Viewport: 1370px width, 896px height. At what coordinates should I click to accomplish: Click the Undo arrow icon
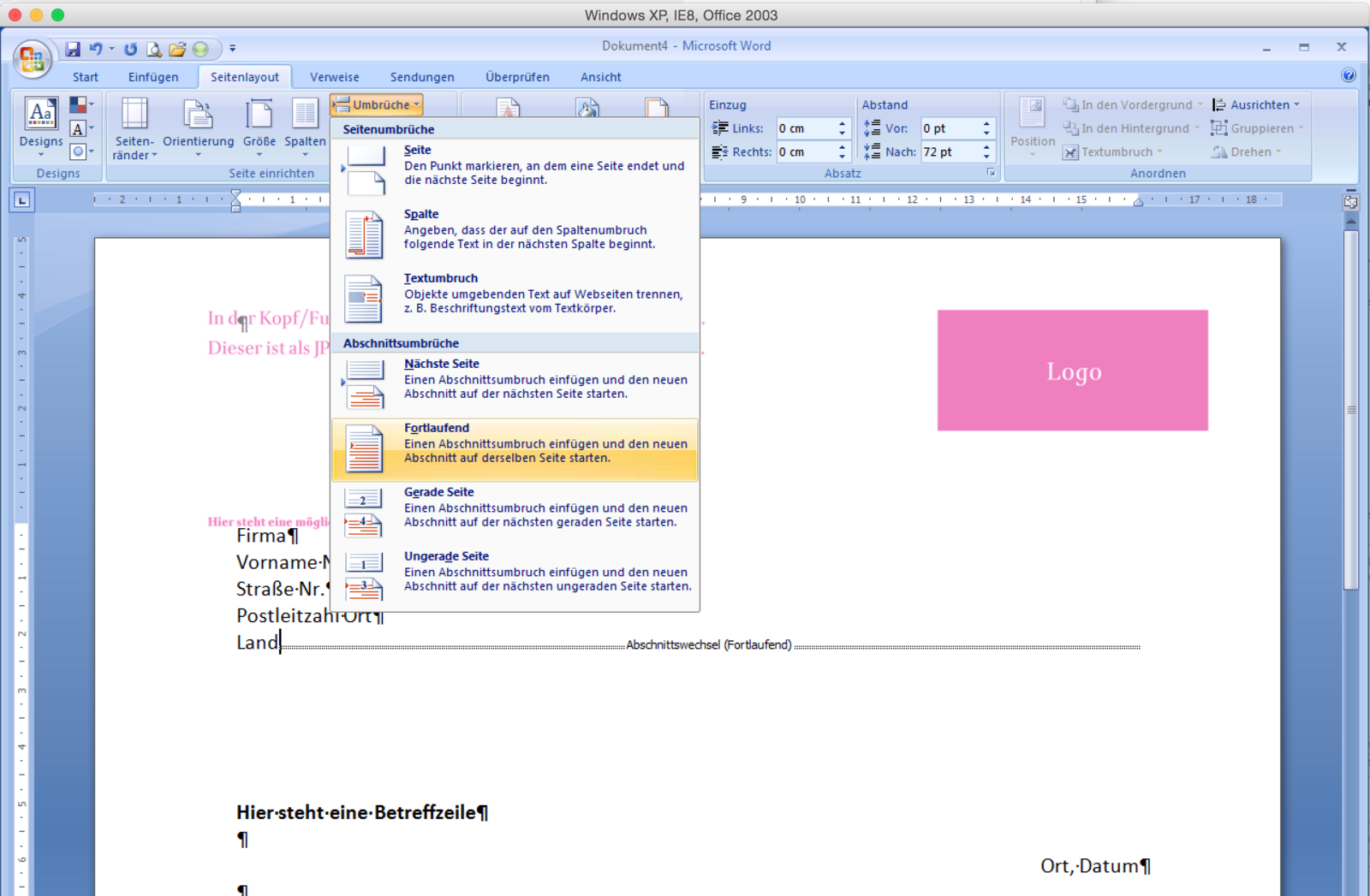pos(95,49)
